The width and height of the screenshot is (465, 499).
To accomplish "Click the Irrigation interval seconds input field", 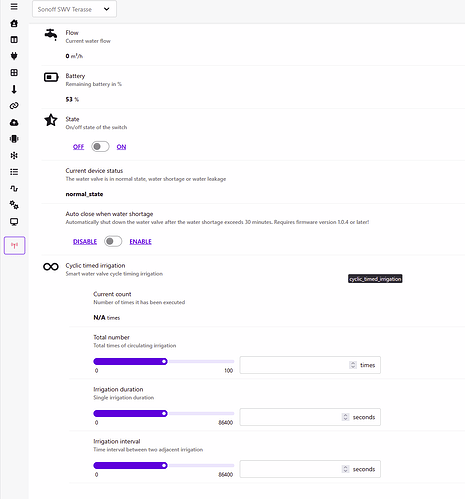I will point(310,469).
